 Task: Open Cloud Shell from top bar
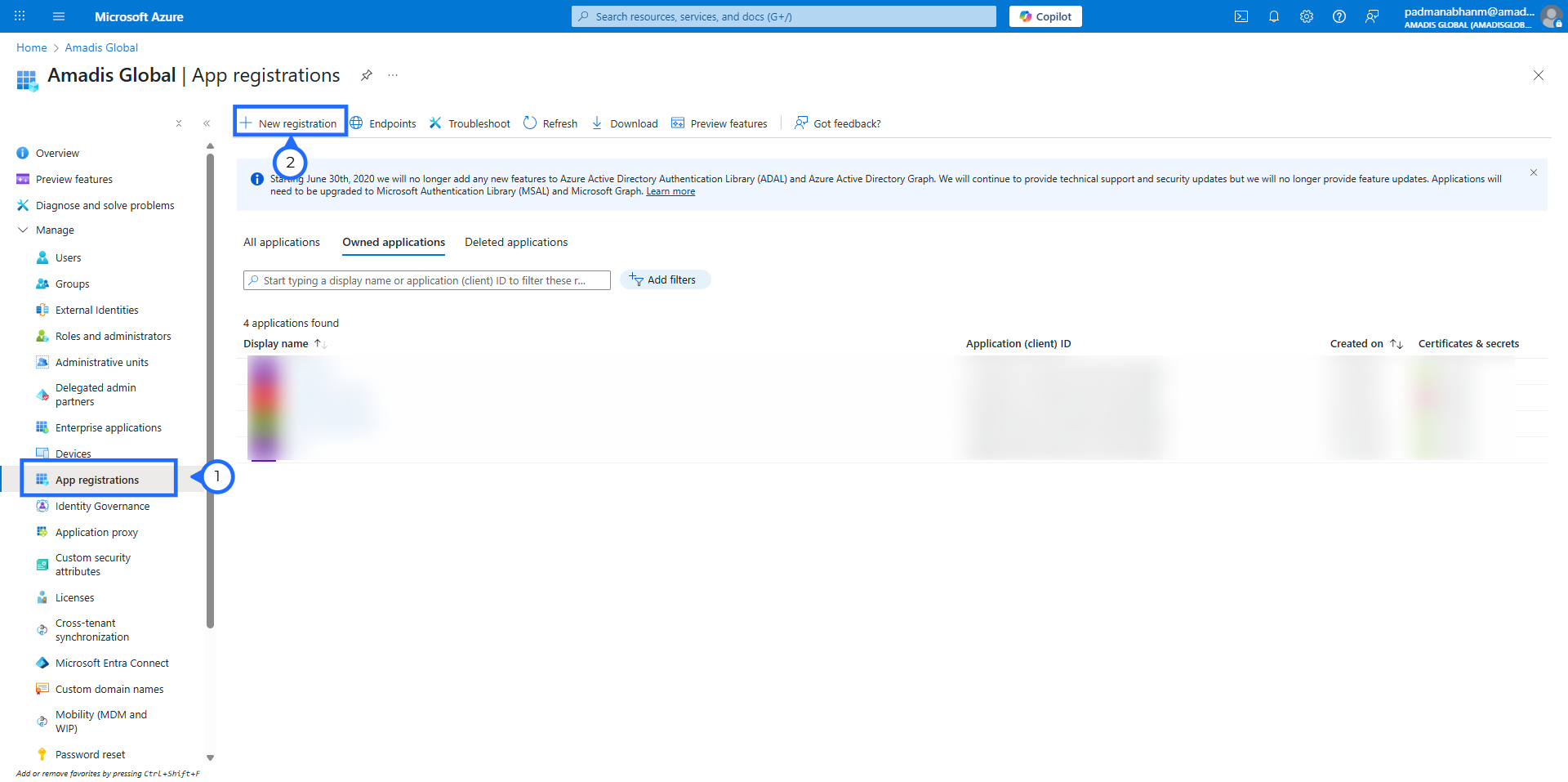[x=1241, y=16]
